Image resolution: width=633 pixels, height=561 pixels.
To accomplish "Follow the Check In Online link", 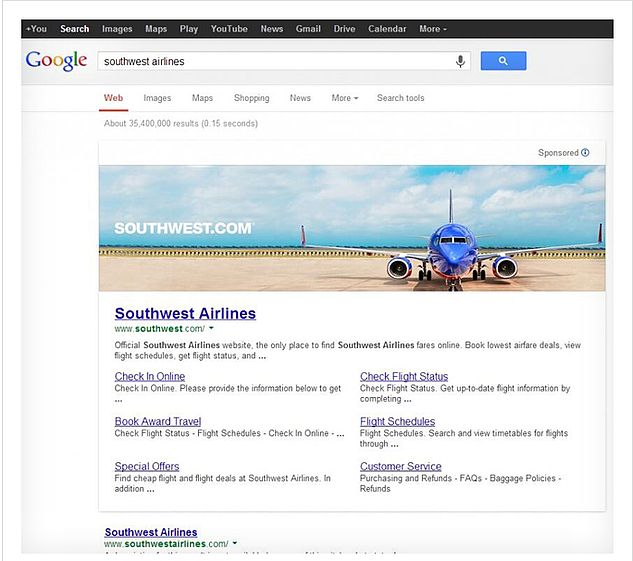I will [x=150, y=377].
